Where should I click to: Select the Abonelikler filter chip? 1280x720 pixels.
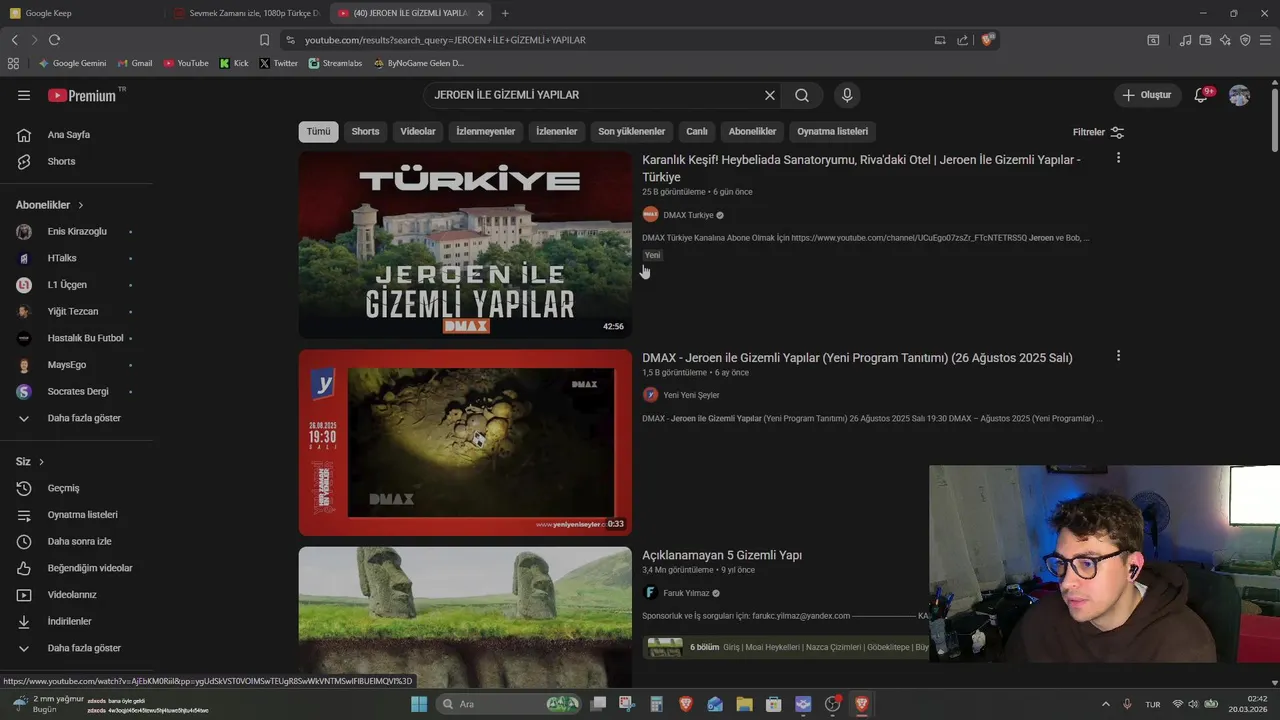pos(752,131)
